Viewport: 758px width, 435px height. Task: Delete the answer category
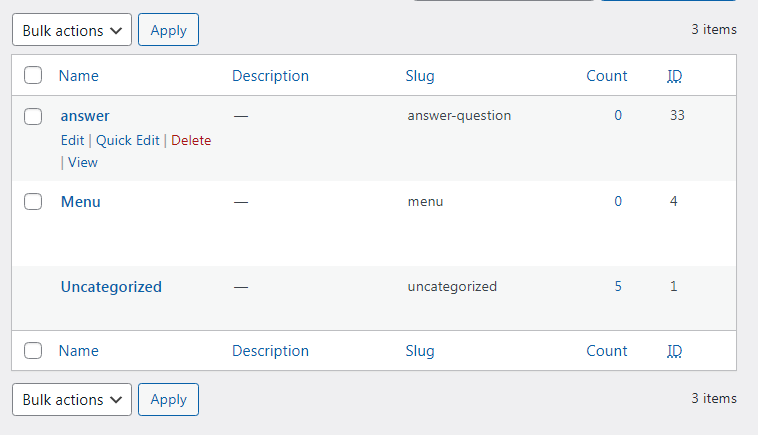191,140
